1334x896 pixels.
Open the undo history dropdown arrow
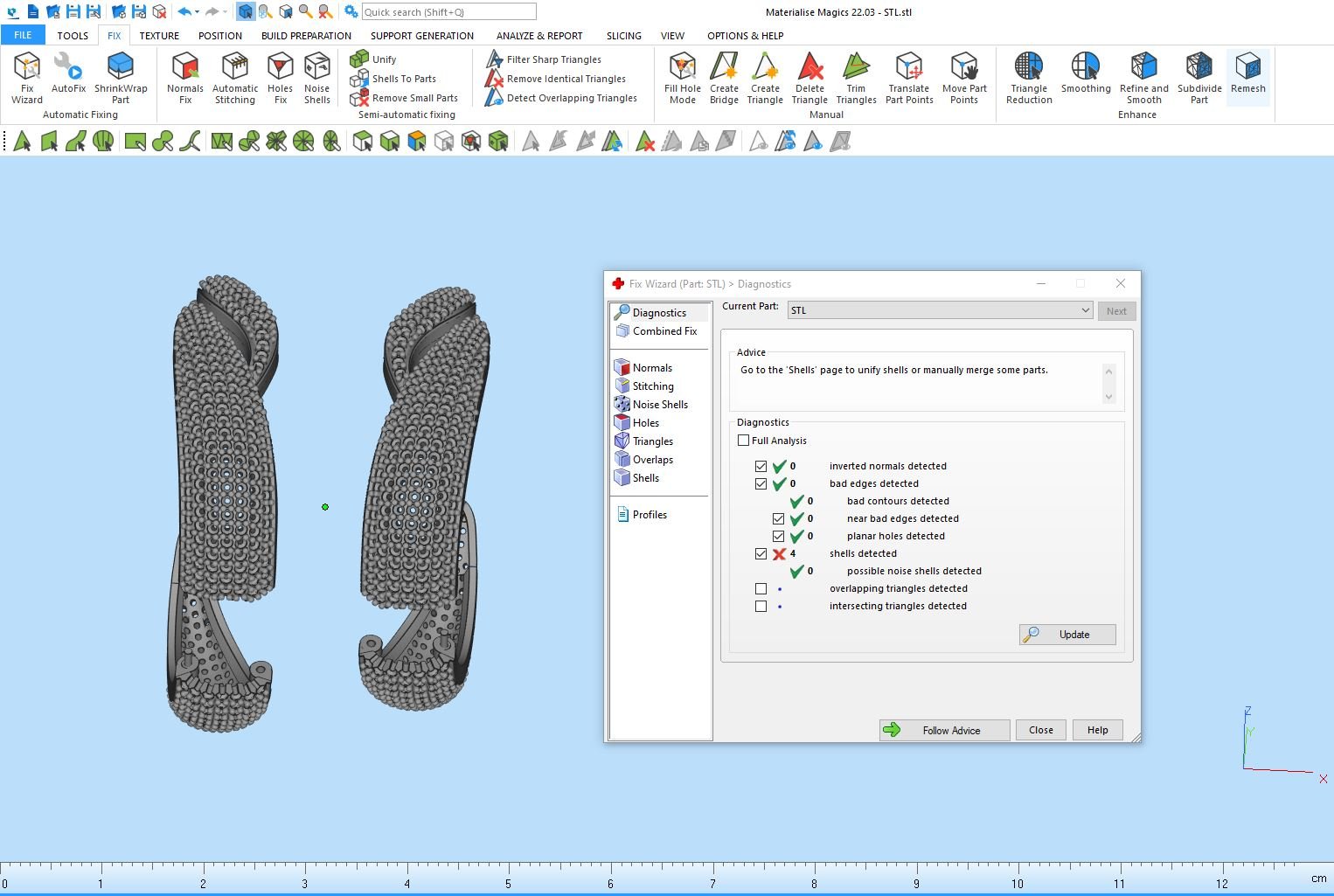[x=197, y=12]
